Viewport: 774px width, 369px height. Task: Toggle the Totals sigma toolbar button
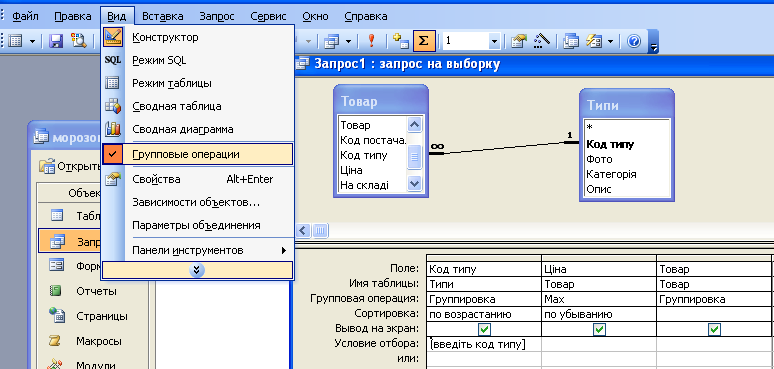click(x=424, y=41)
